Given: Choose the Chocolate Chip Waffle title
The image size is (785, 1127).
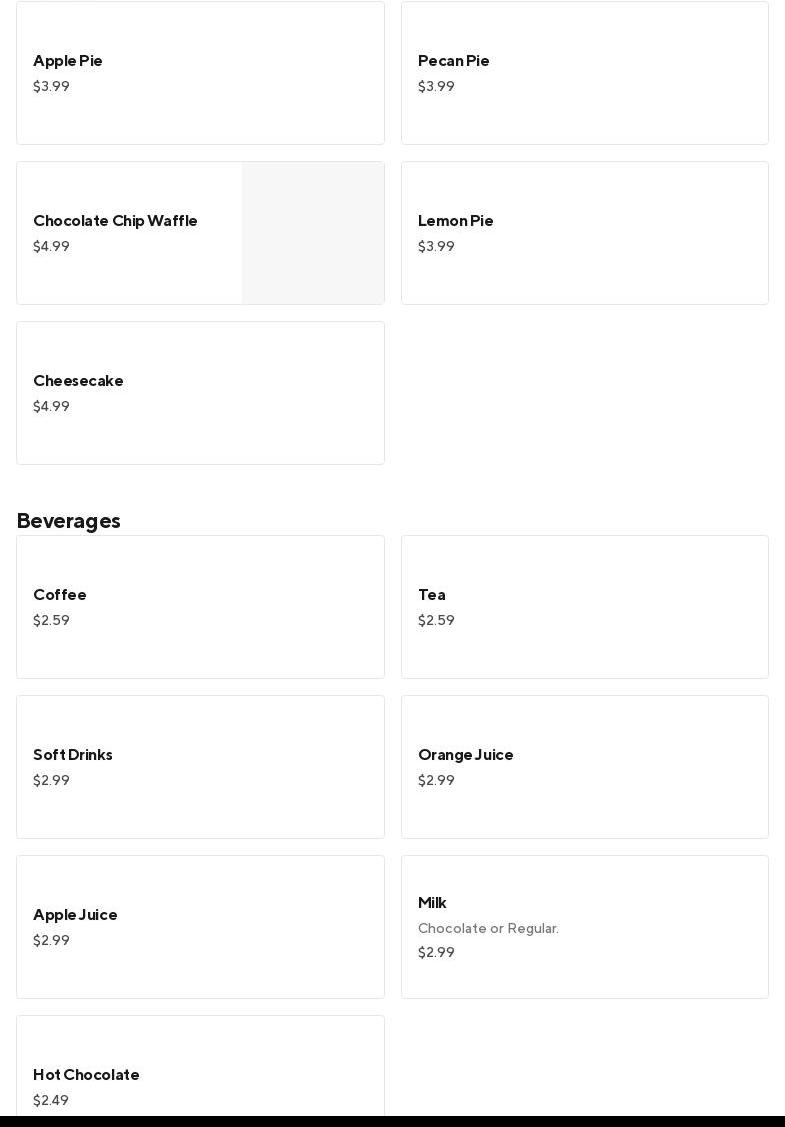Looking at the screenshot, I should 115,221.
